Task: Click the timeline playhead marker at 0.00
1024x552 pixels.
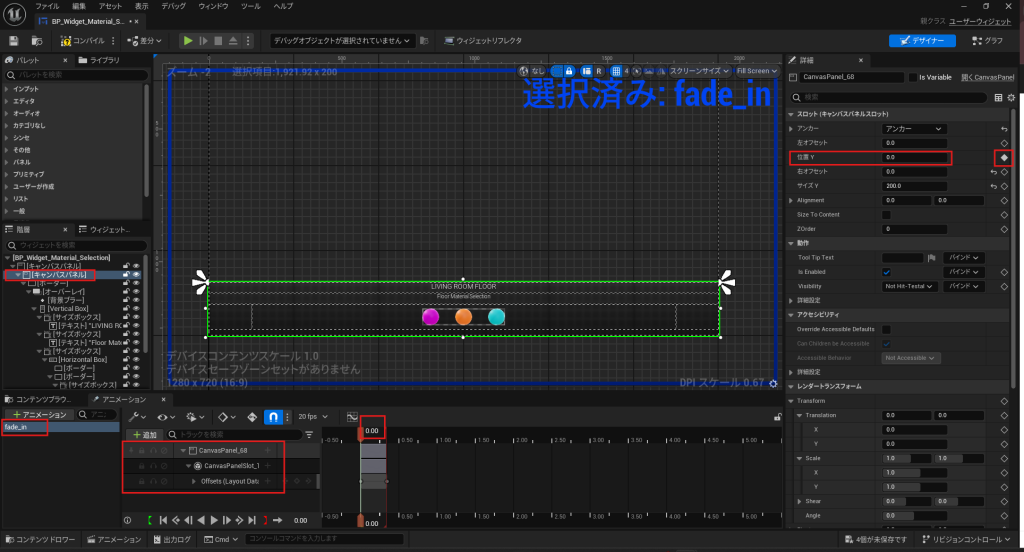Action: [361, 433]
